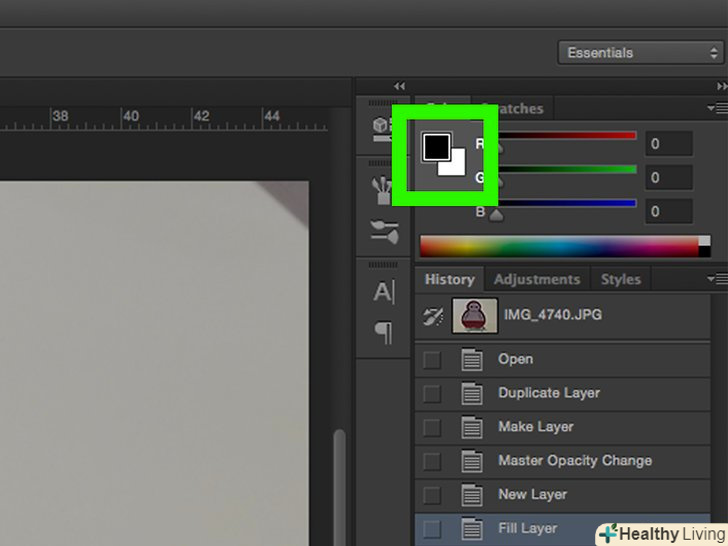
Task: Open the 3D panel icon
Action: (382, 126)
